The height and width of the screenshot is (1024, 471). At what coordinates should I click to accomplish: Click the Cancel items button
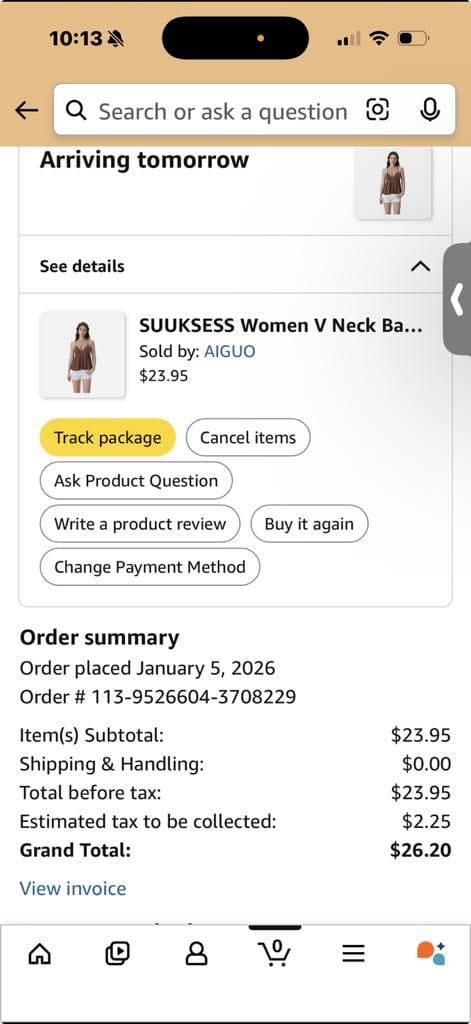coord(248,438)
